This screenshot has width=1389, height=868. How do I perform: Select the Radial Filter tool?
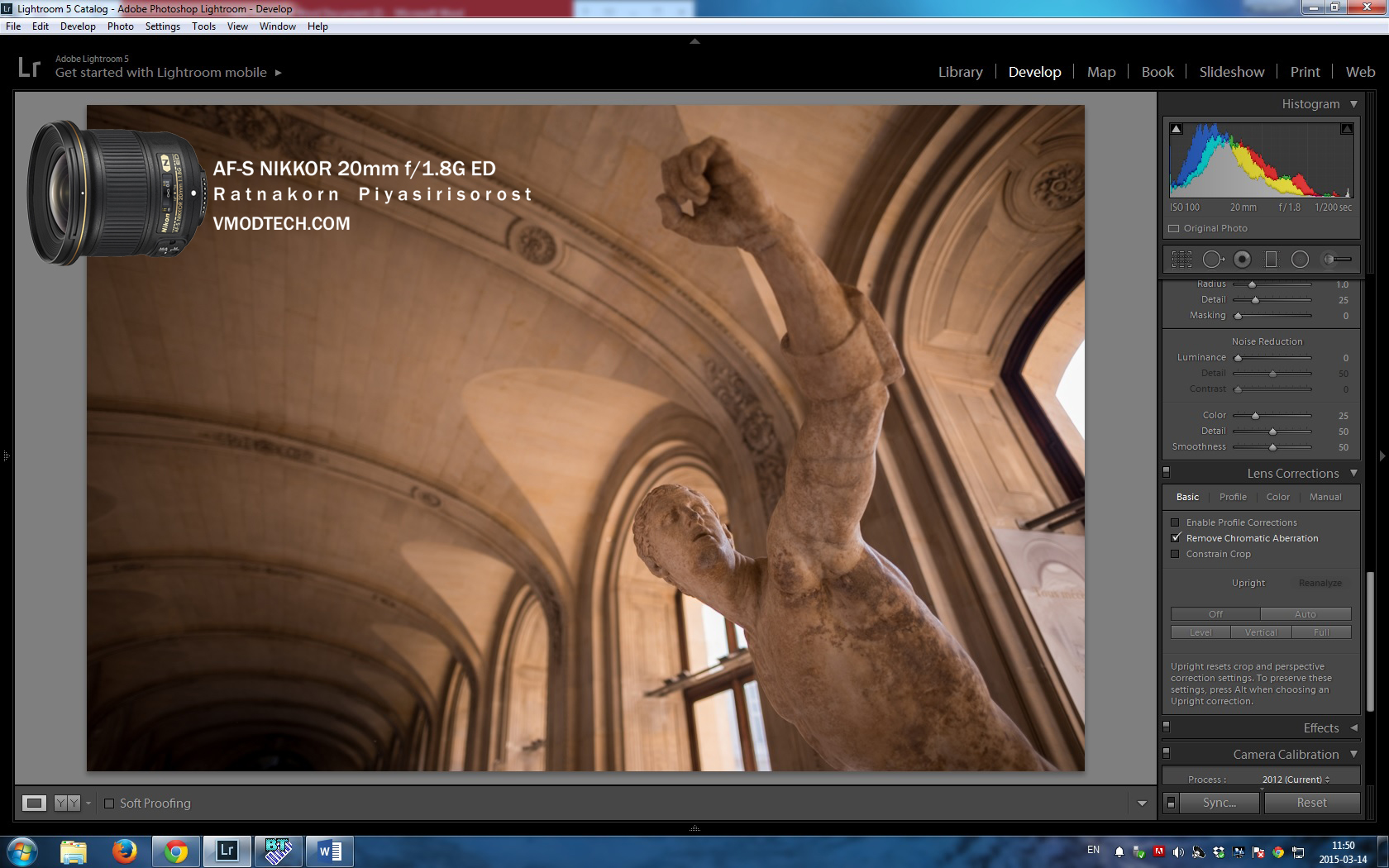coord(1300,260)
